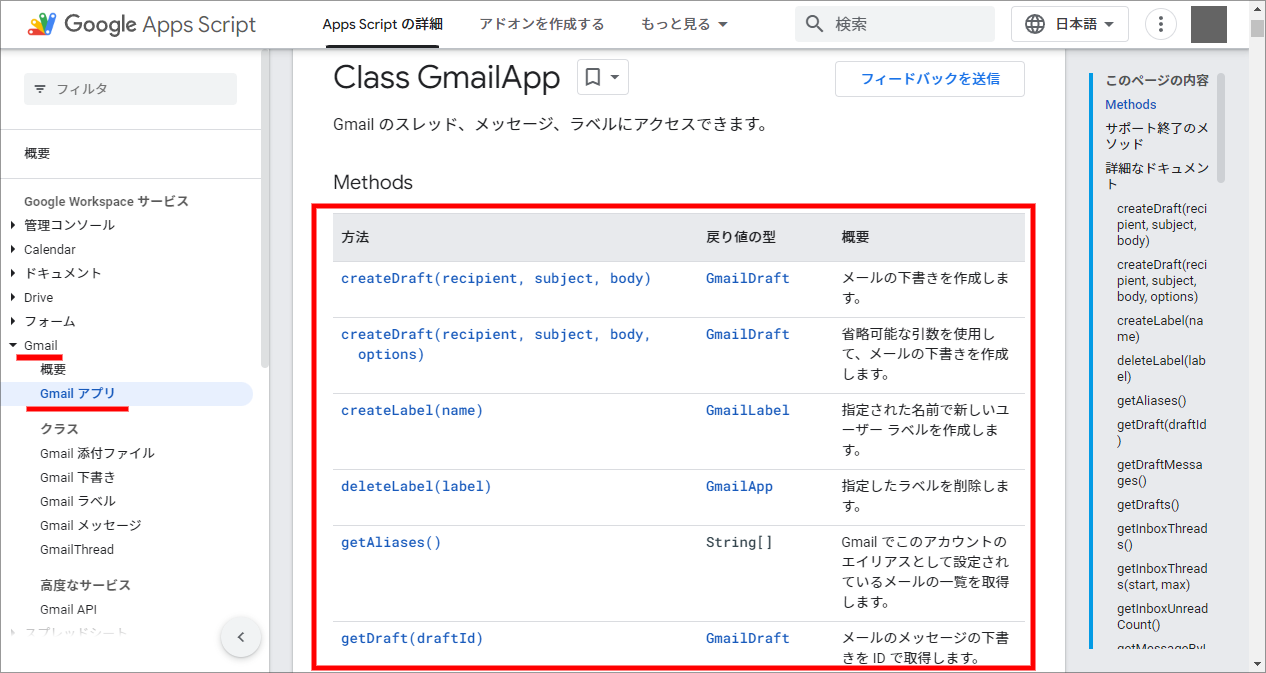This screenshot has width=1266, height=673.
Task: Open the three-dot options menu
Action: 1160,24
